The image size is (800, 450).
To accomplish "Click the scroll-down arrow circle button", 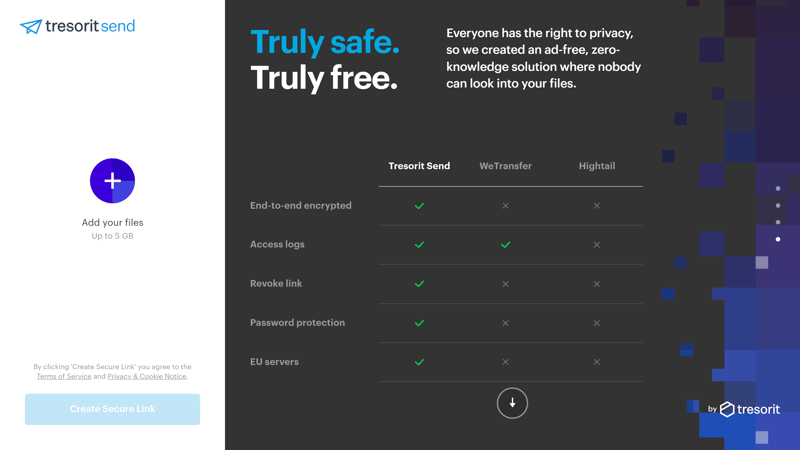I will (x=512, y=403).
